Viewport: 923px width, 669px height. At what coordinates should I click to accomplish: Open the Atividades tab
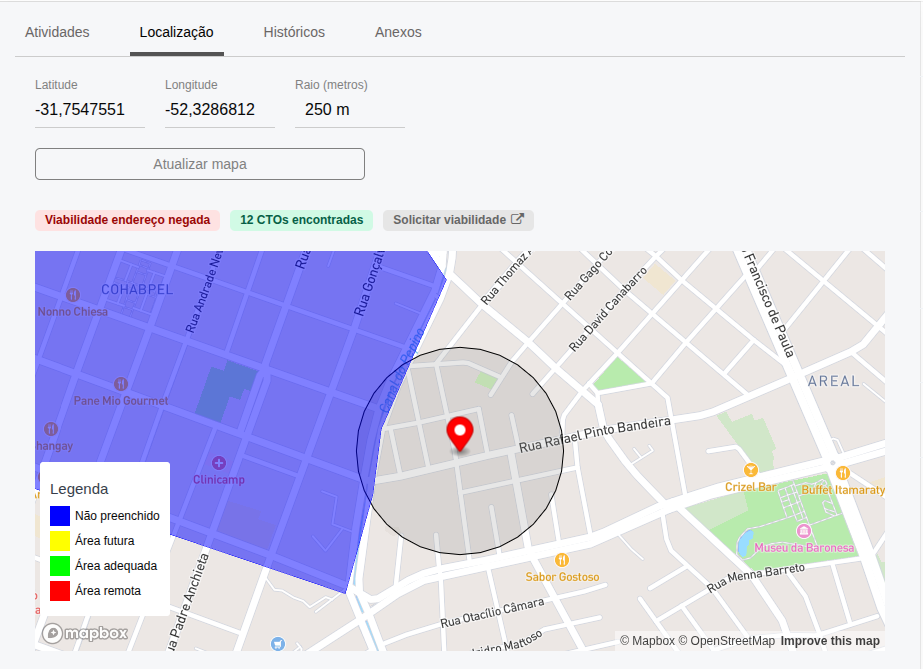coord(57,32)
